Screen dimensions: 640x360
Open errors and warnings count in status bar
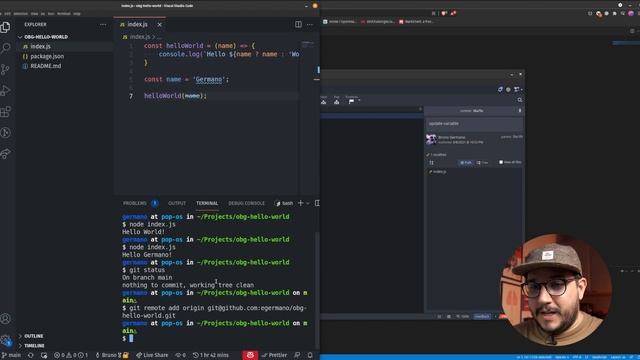click(x=71, y=355)
